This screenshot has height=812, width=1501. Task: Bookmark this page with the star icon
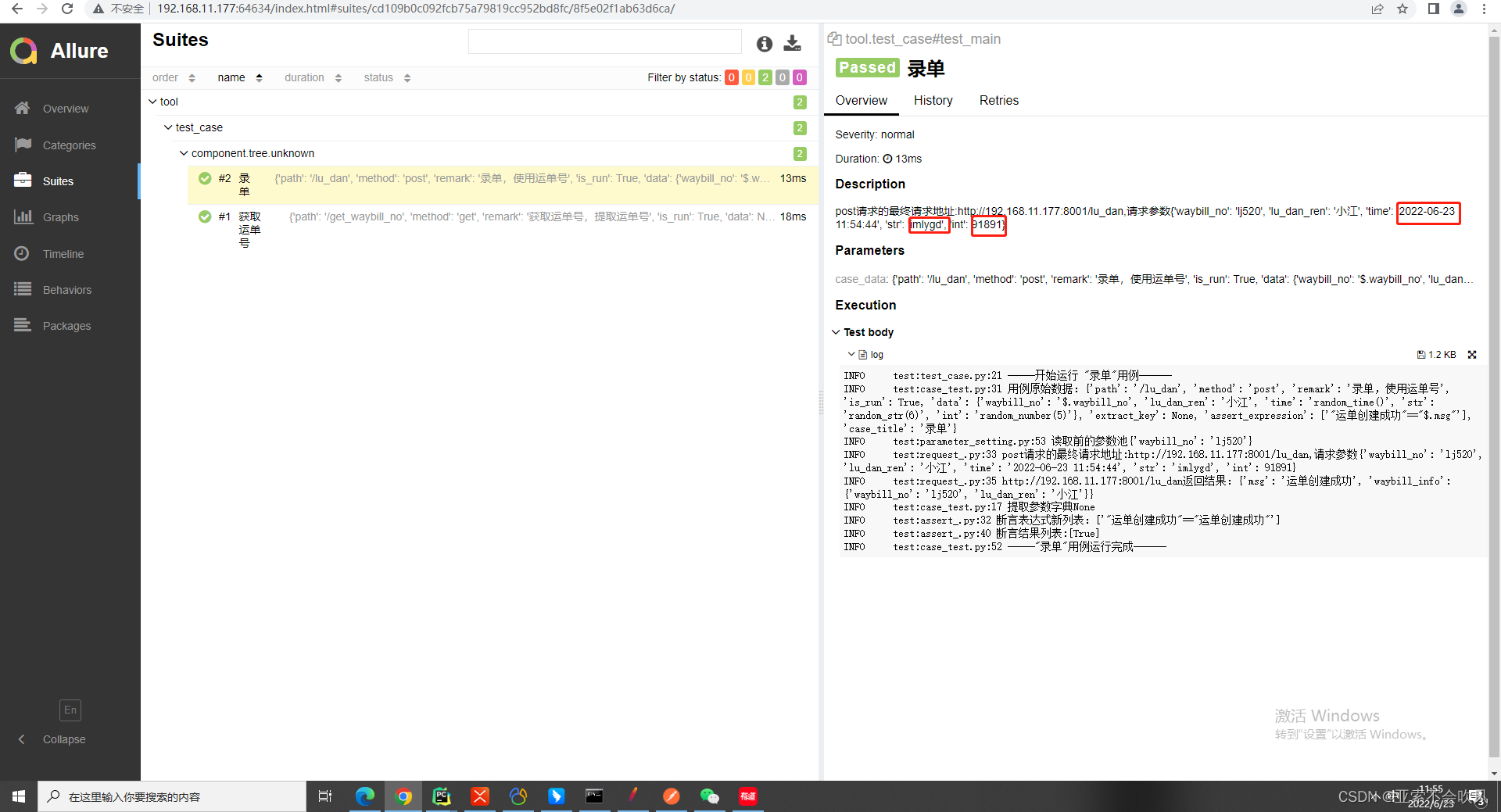1402,9
